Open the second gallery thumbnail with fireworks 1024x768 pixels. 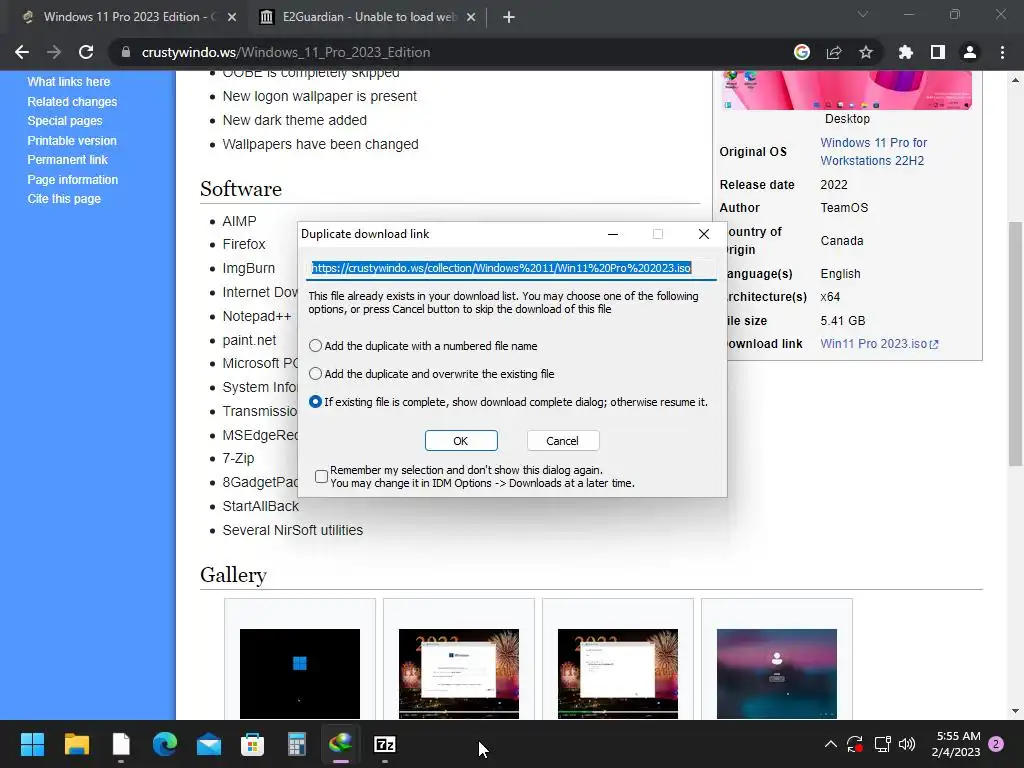click(x=458, y=673)
